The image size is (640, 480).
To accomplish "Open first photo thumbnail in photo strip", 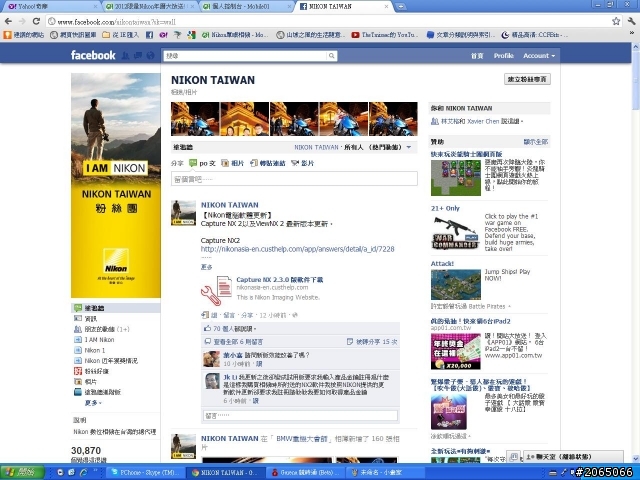I will coord(195,119).
